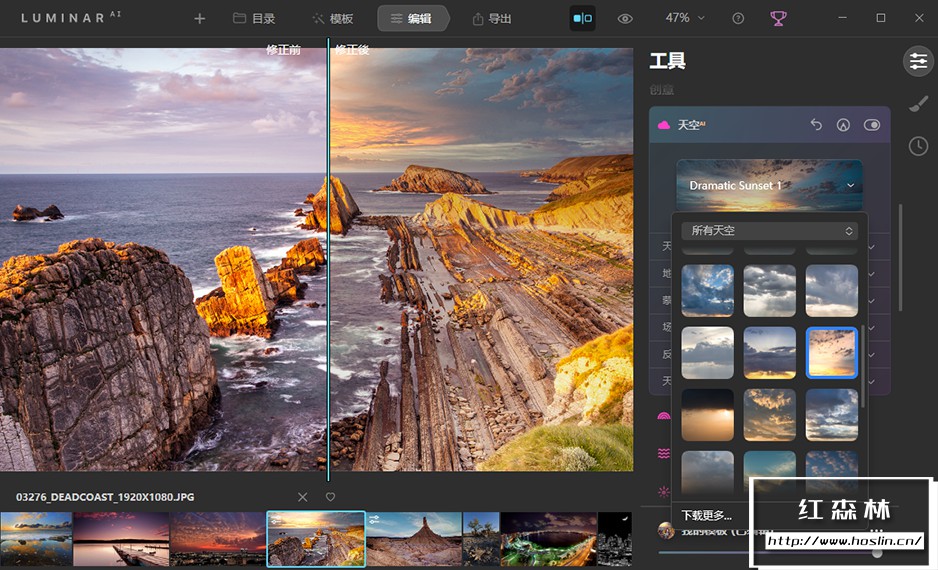Expand the second Sky AI settings row chevron
The width and height of the screenshot is (938, 570).
pyautogui.click(x=872, y=274)
